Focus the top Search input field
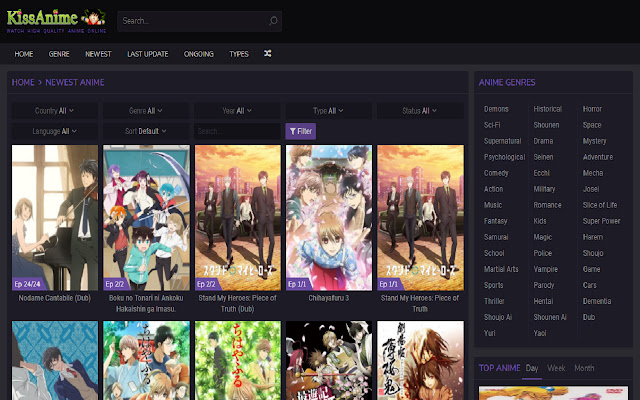The height and width of the screenshot is (400, 640). [x=199, y=21]
